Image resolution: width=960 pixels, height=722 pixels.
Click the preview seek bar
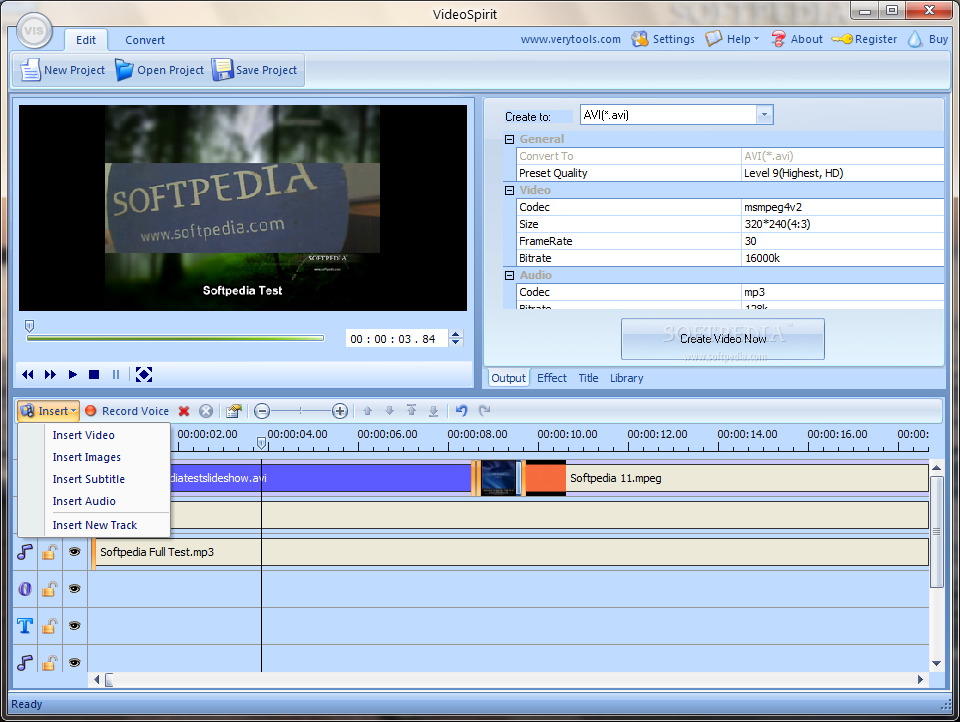[x=175, y=338]
